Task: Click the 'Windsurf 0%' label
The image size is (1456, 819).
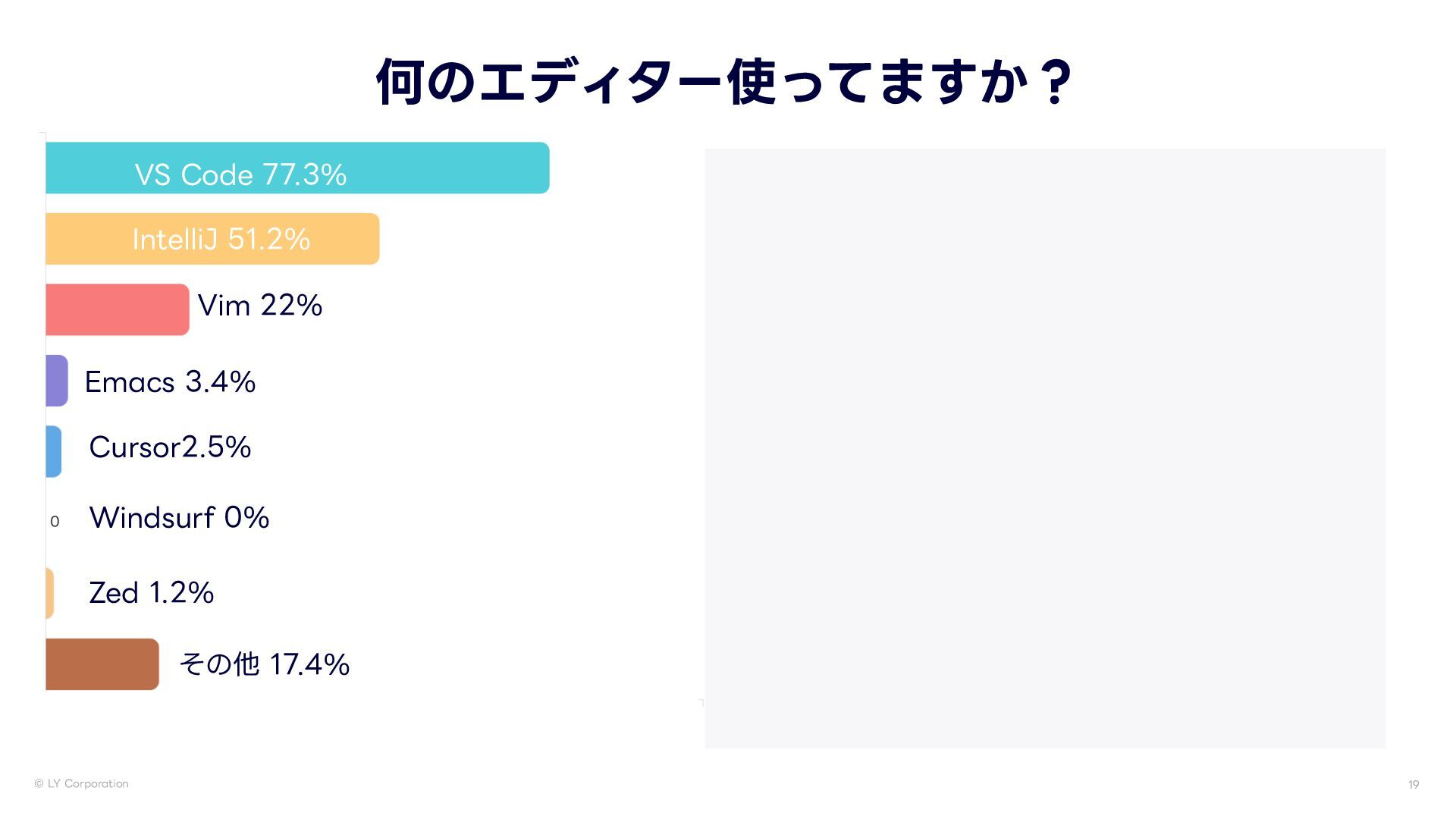Action: tap(179, 518)
